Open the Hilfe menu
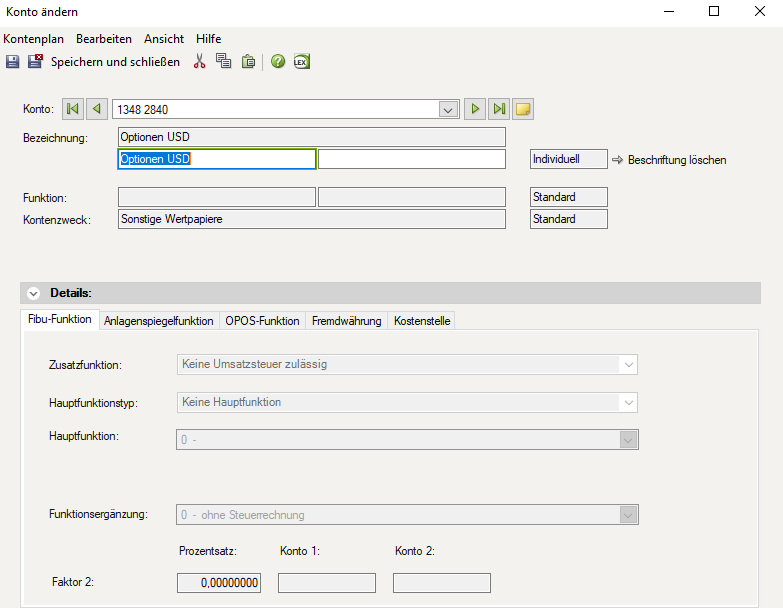Viewport: 783px width, 608px height. [x=208, y=39]
